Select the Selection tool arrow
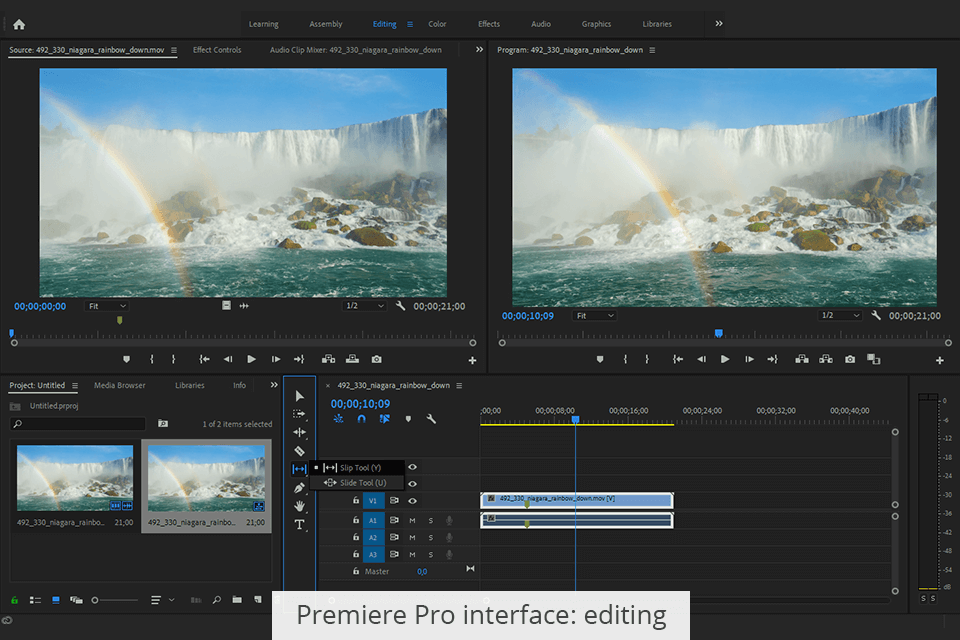 coord(299,396)
